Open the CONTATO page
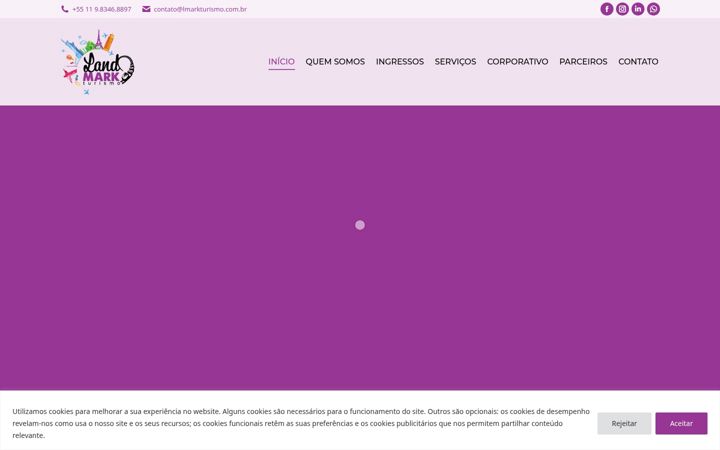 tap(638, 62)
